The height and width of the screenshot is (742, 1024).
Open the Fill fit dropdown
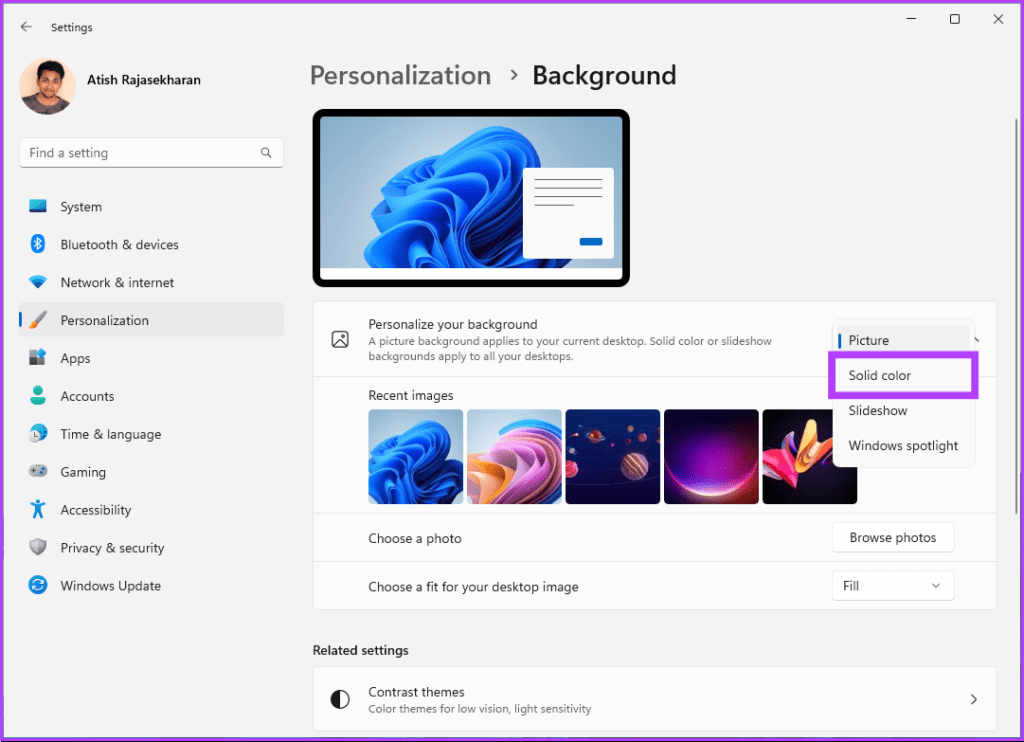[893, 586]
